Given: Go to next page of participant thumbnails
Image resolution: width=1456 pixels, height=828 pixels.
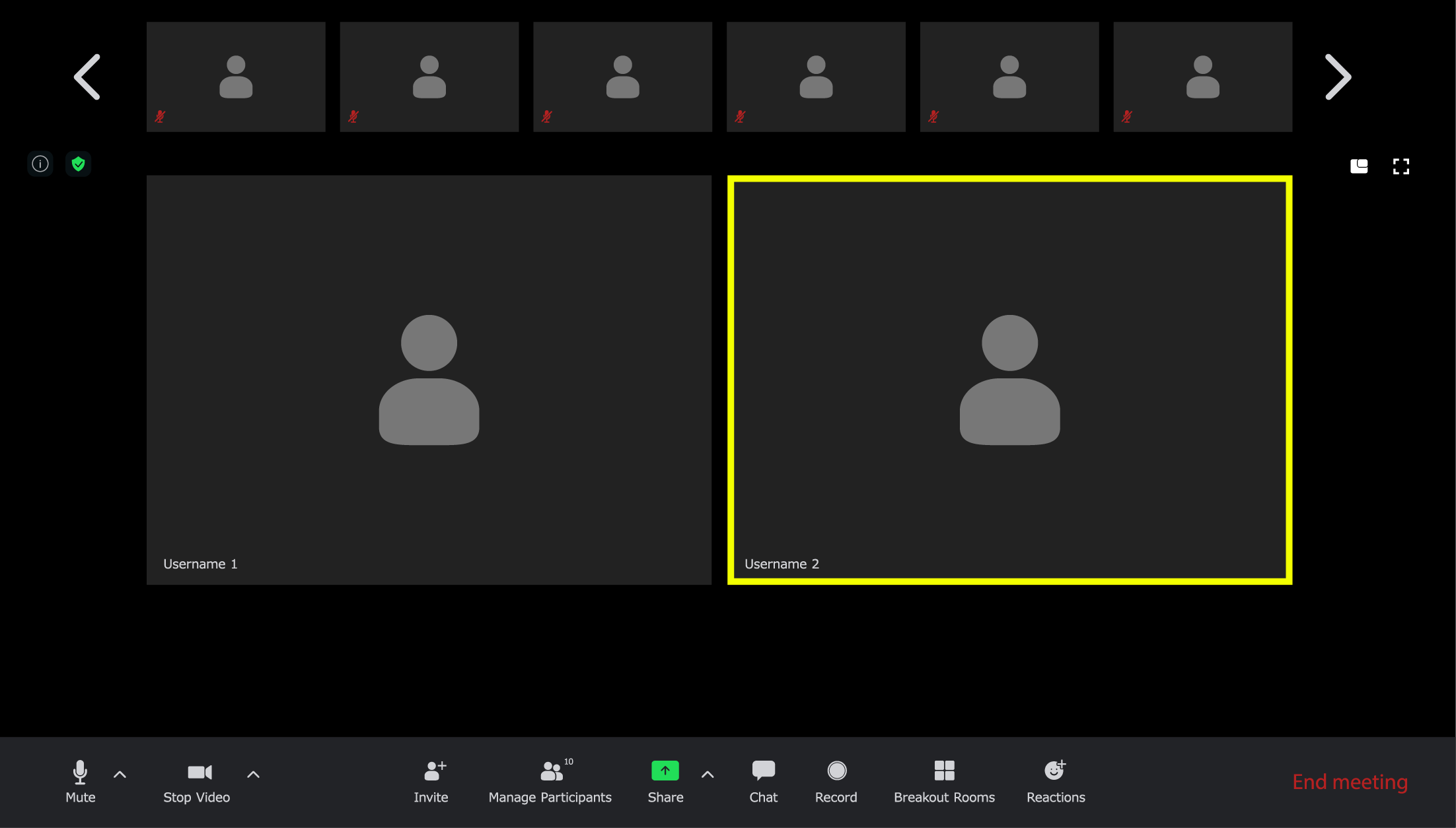Looking at the screenshot, I should tap(1338, 77).
